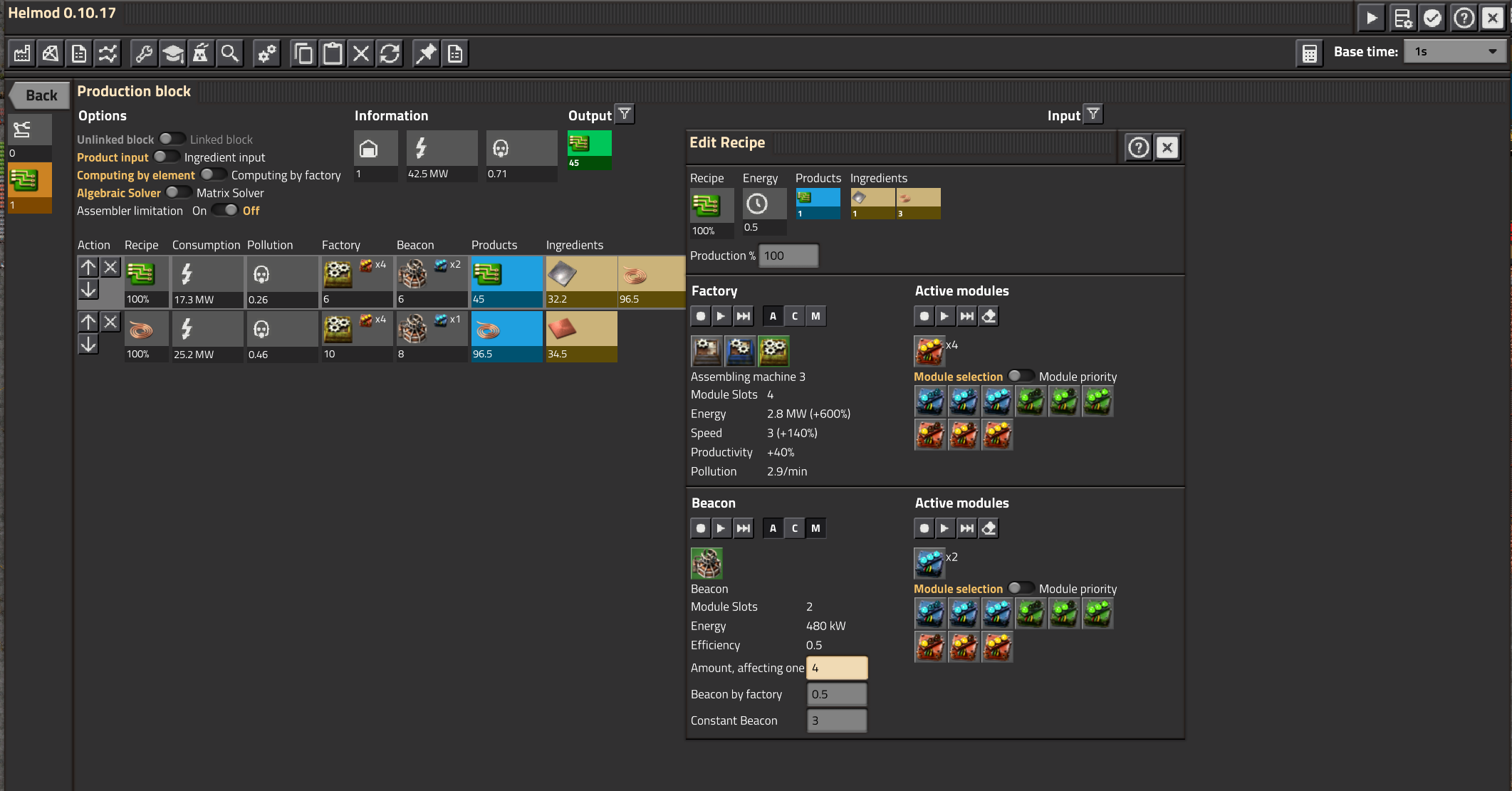Click the copy toolbar icon
Image resolution: width=1512 pixels, height=791 pixels.
point(304,53)
